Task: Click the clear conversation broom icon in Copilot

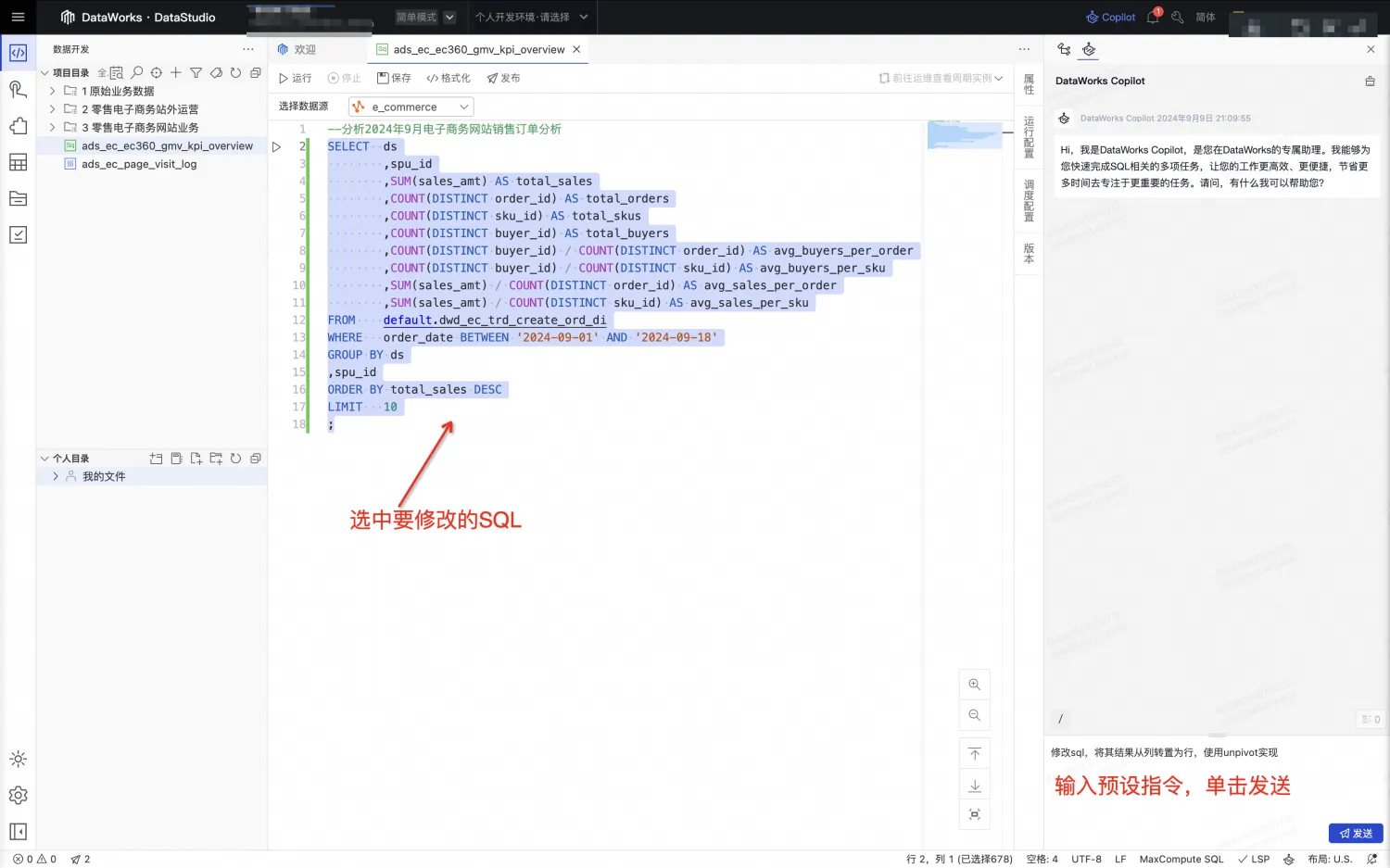Action: click(1370, 82)
